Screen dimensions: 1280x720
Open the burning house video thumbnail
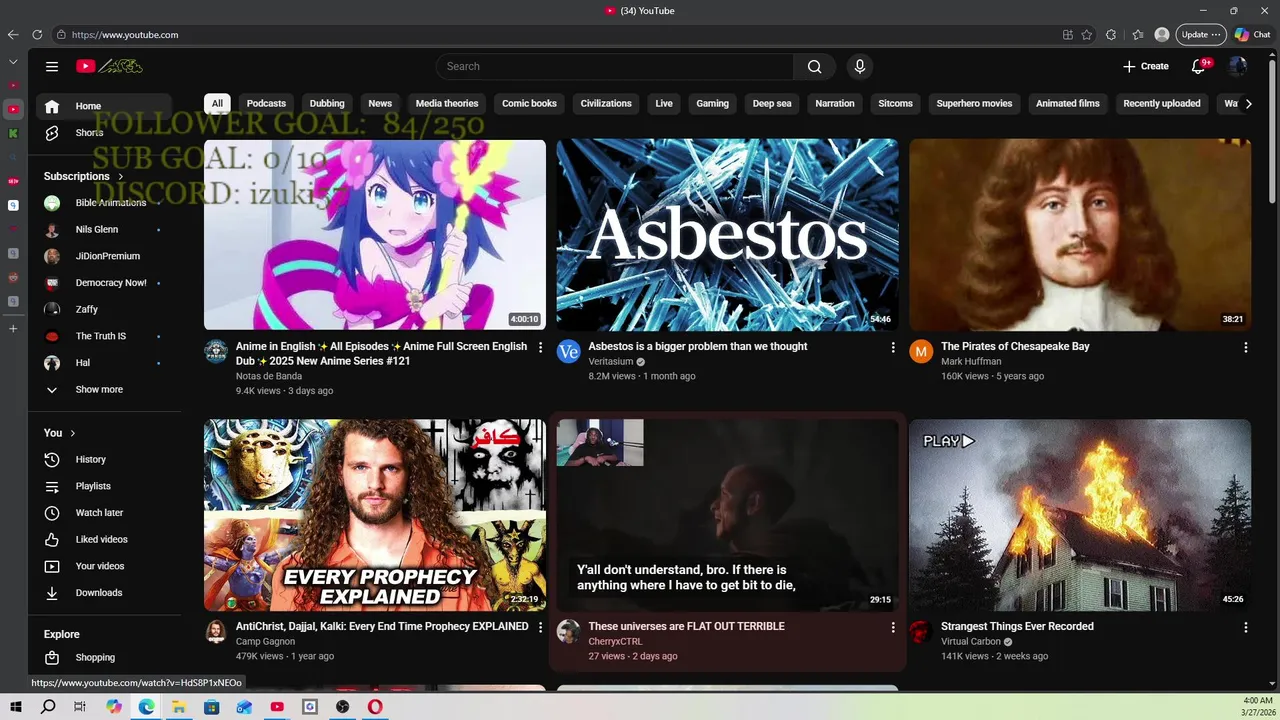[1080, 515]
